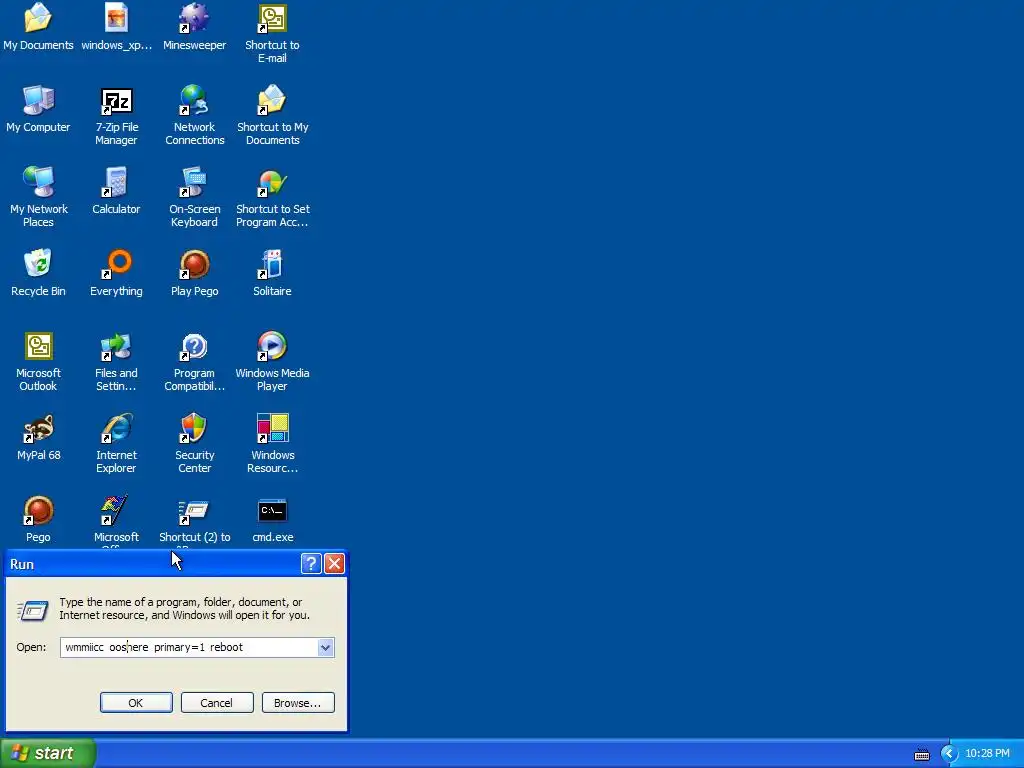Open the Start menu
The width and height of the screenshot is (1024, 768).
48,753
